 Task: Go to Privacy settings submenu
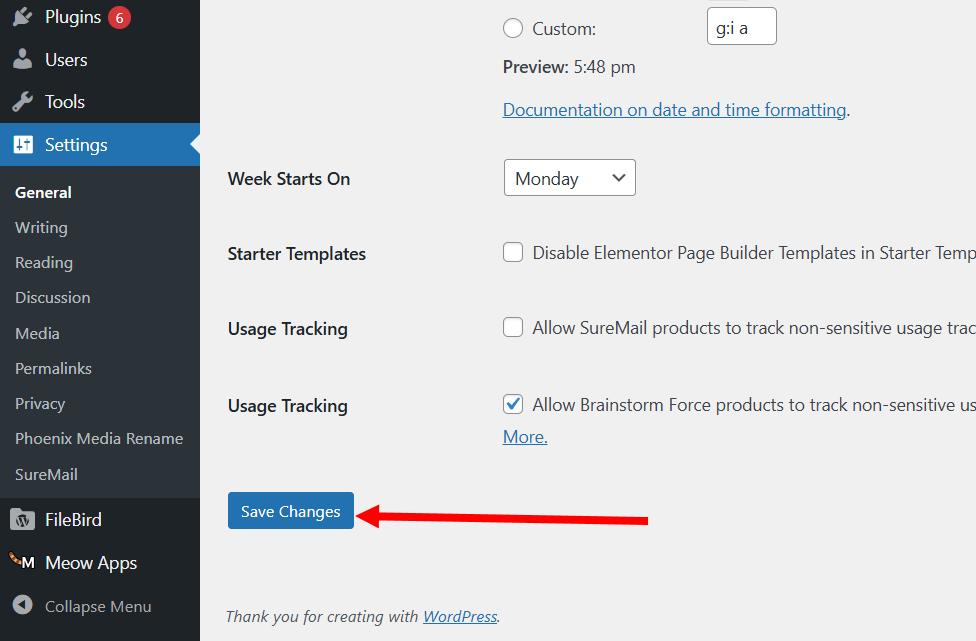(x=40, y=403)
